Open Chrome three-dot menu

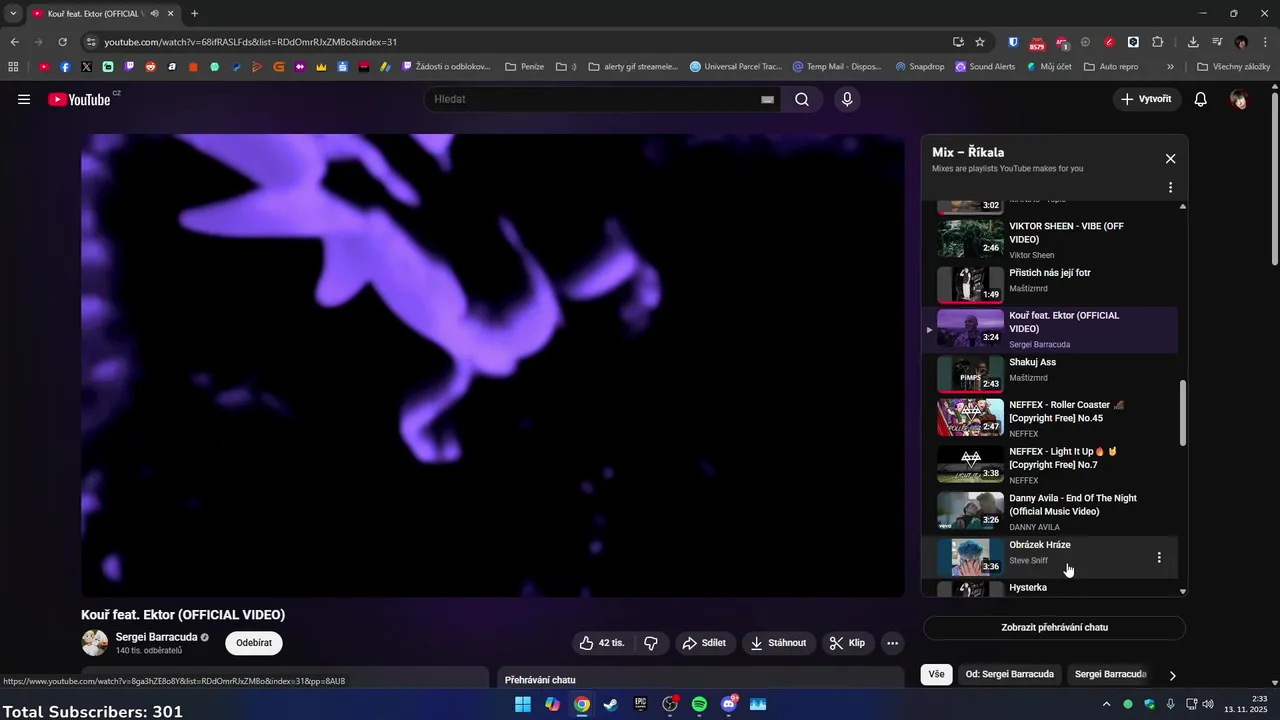[x=1265, y=42]
